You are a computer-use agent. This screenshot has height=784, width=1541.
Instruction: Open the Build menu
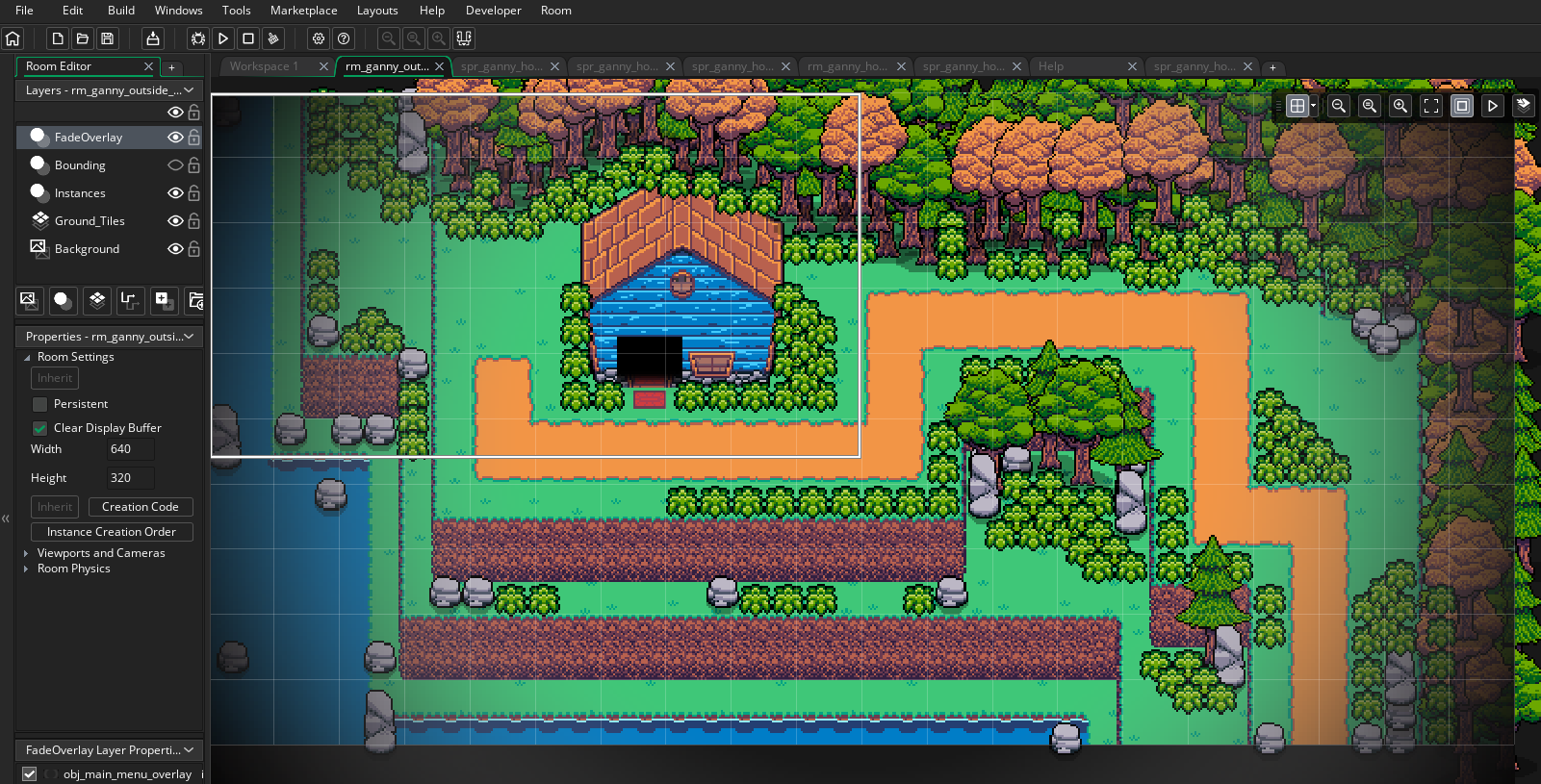click(121, 11)
